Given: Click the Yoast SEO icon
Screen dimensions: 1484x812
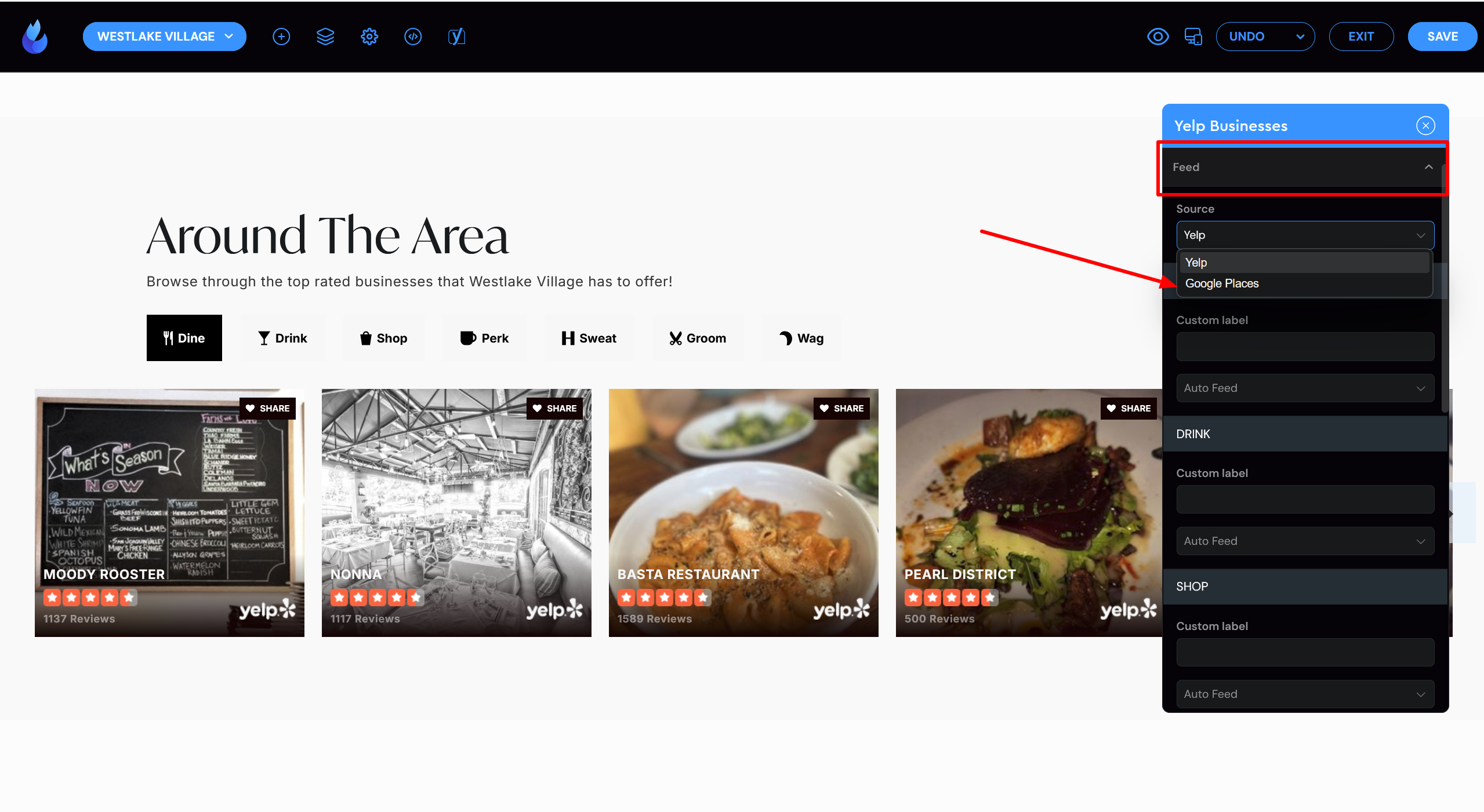Looking at the screenshot, I should 457,37.
